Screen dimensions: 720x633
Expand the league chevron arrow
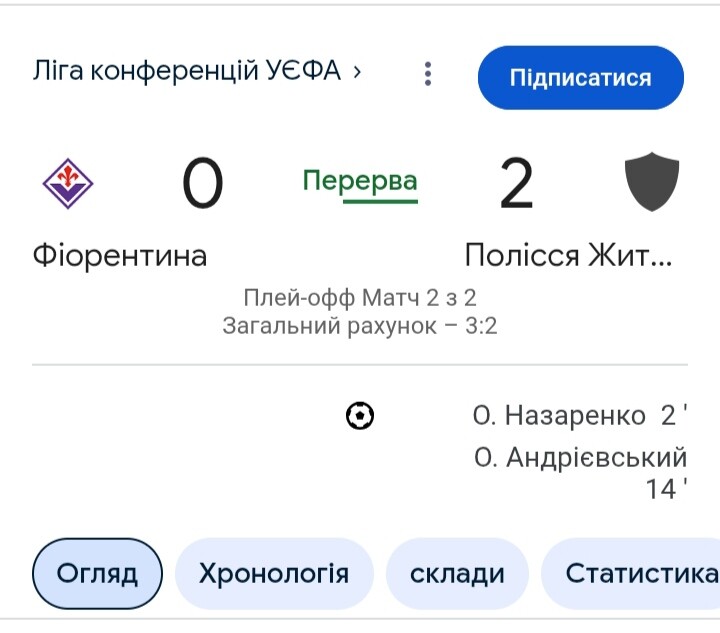click(357, 72)
